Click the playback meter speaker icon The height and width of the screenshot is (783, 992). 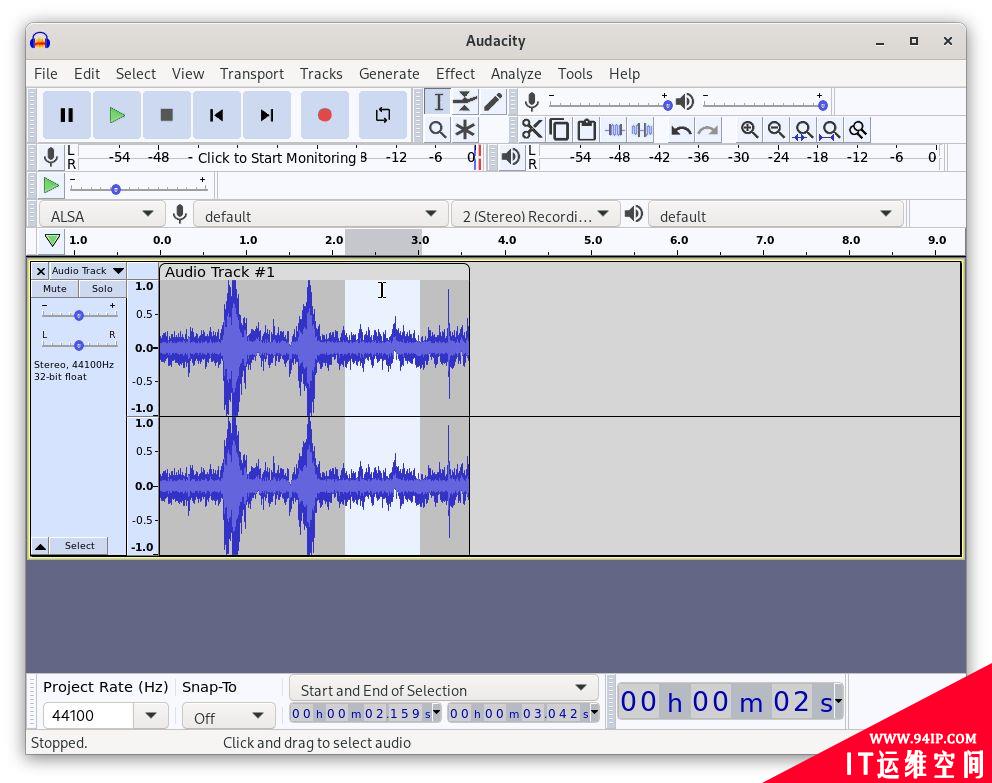click(511, 157)
